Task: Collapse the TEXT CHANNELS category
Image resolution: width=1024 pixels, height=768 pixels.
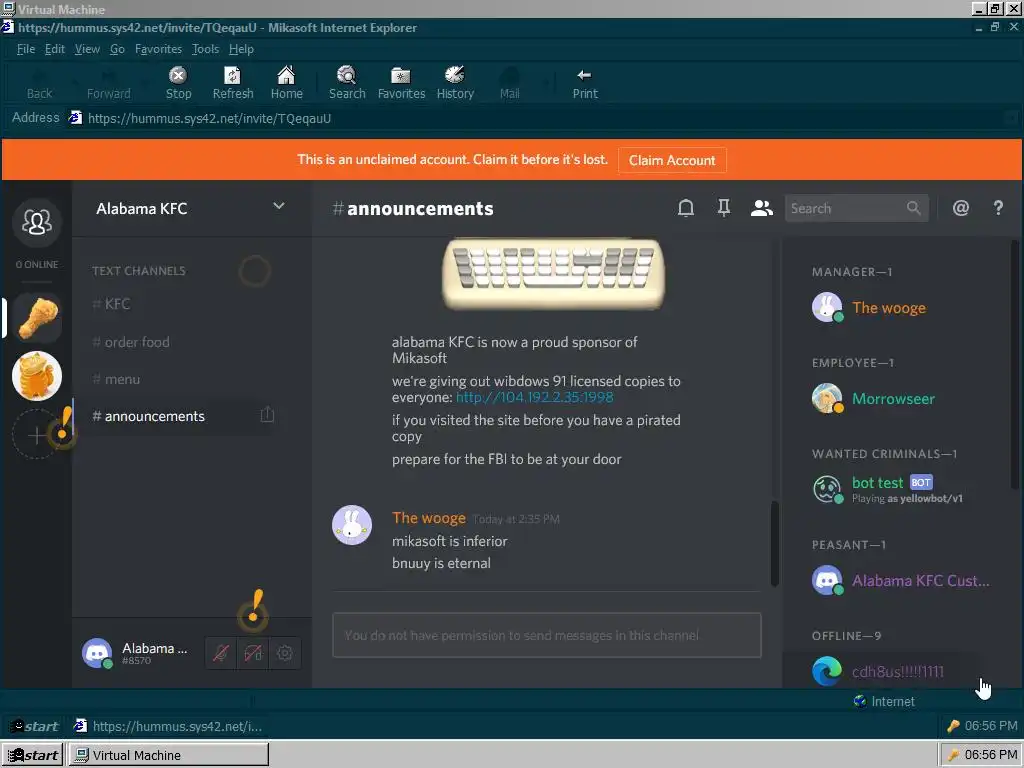Action: tap(138, 270)
